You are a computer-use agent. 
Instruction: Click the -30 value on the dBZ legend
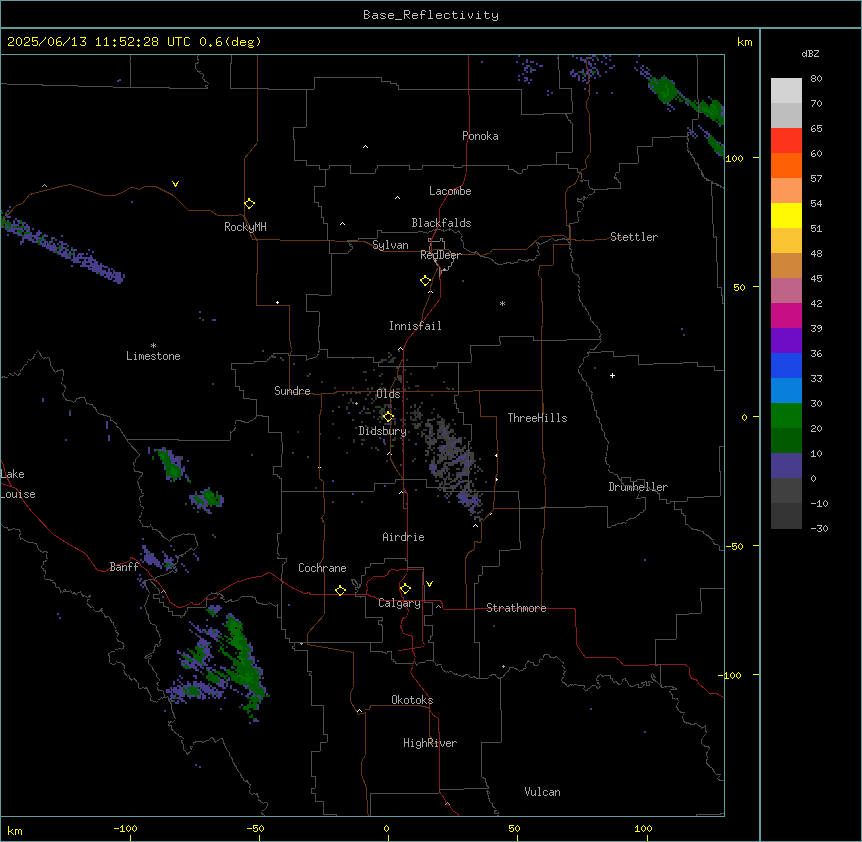click(x=819, y=528)
